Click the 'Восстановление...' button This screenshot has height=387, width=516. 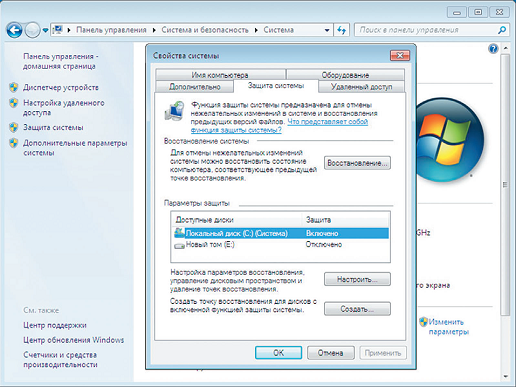357,163
